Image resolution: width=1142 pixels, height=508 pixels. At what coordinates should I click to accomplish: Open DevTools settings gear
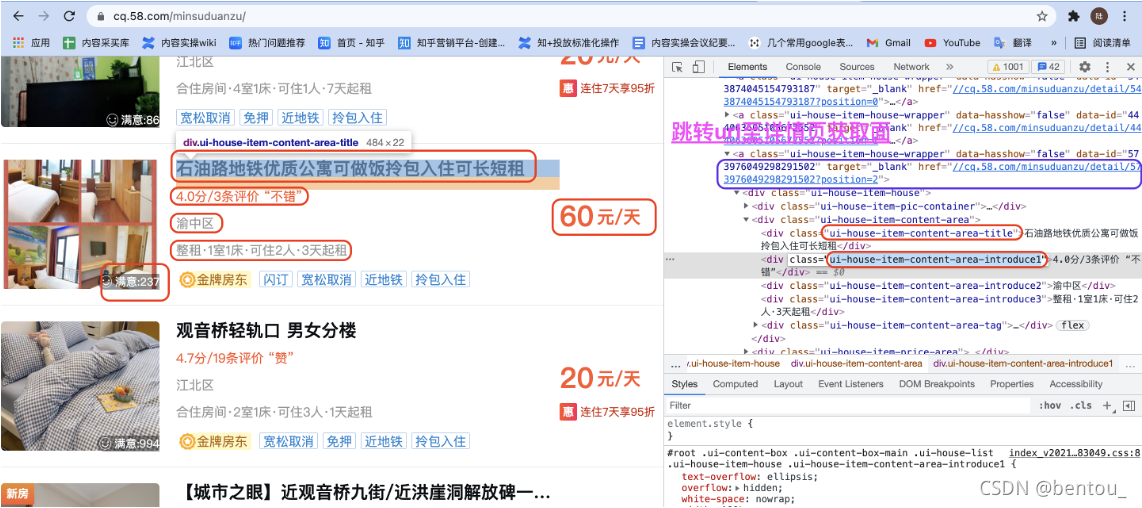tap(1084, 67)
